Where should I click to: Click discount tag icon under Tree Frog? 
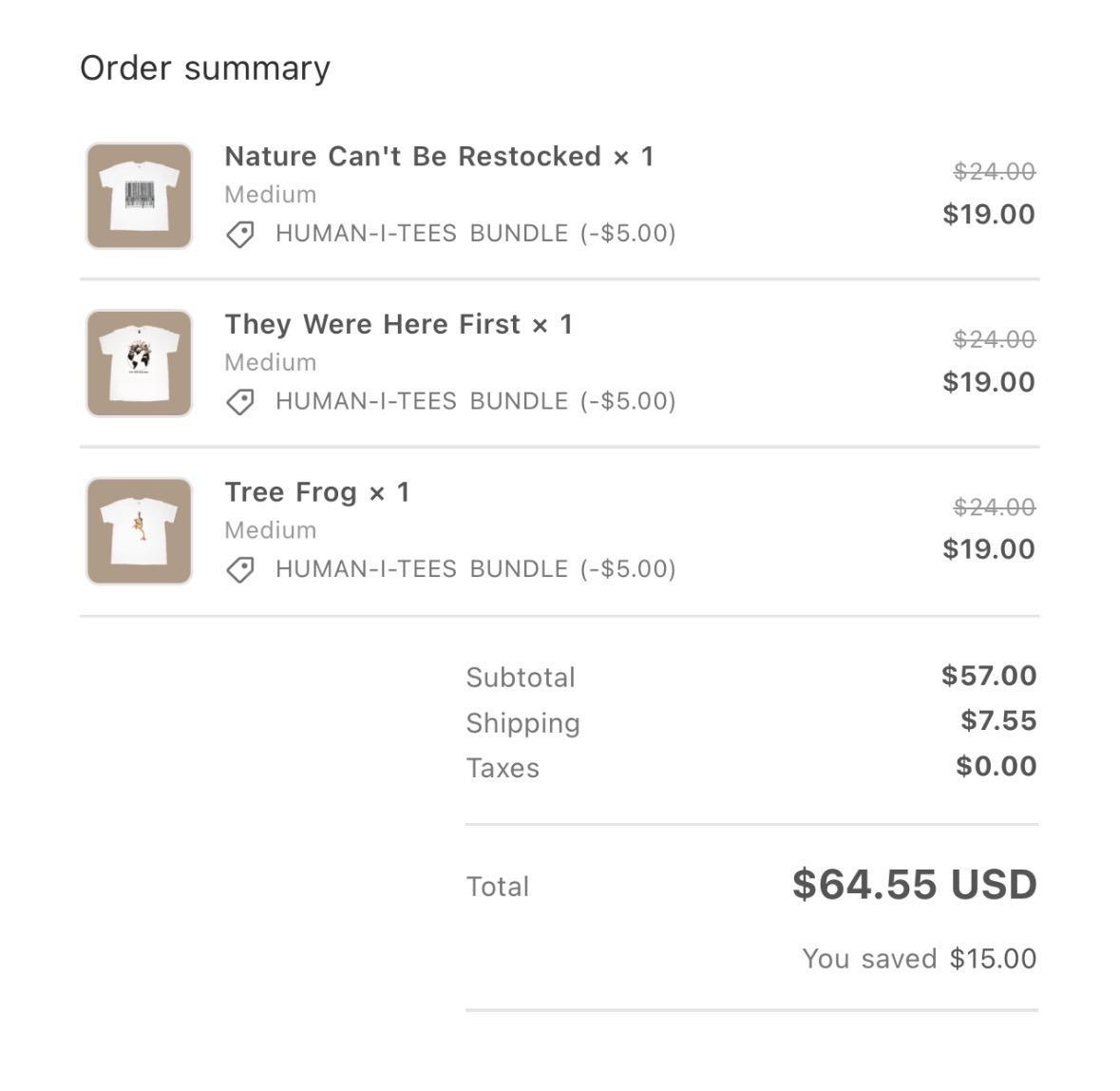click(x=240, y=569)
